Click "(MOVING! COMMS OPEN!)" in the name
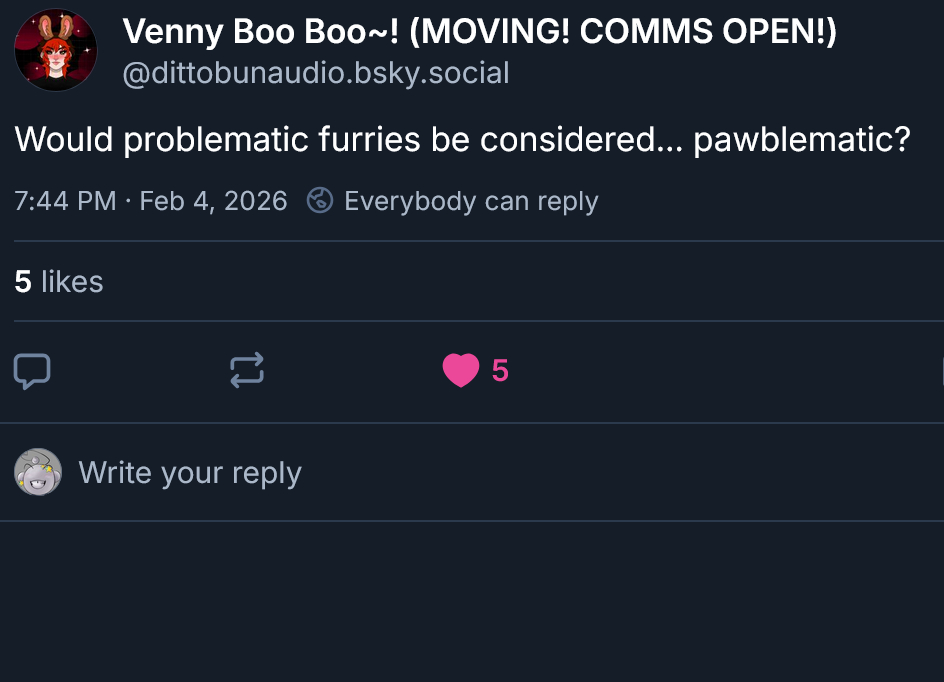This screenshot has width=944, height=682. (622, 32)
